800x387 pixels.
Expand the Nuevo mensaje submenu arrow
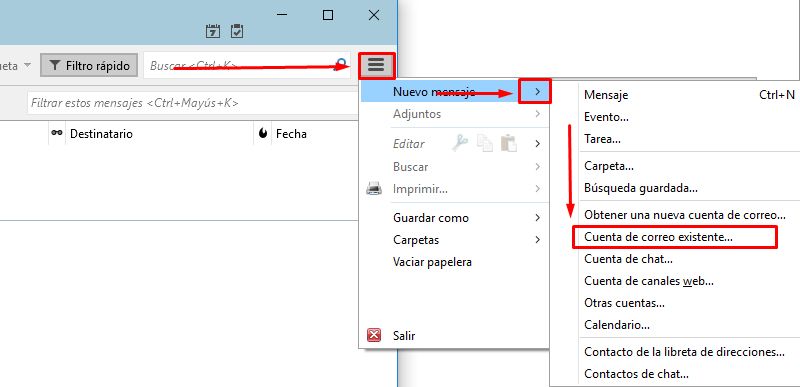coord(537,92)
